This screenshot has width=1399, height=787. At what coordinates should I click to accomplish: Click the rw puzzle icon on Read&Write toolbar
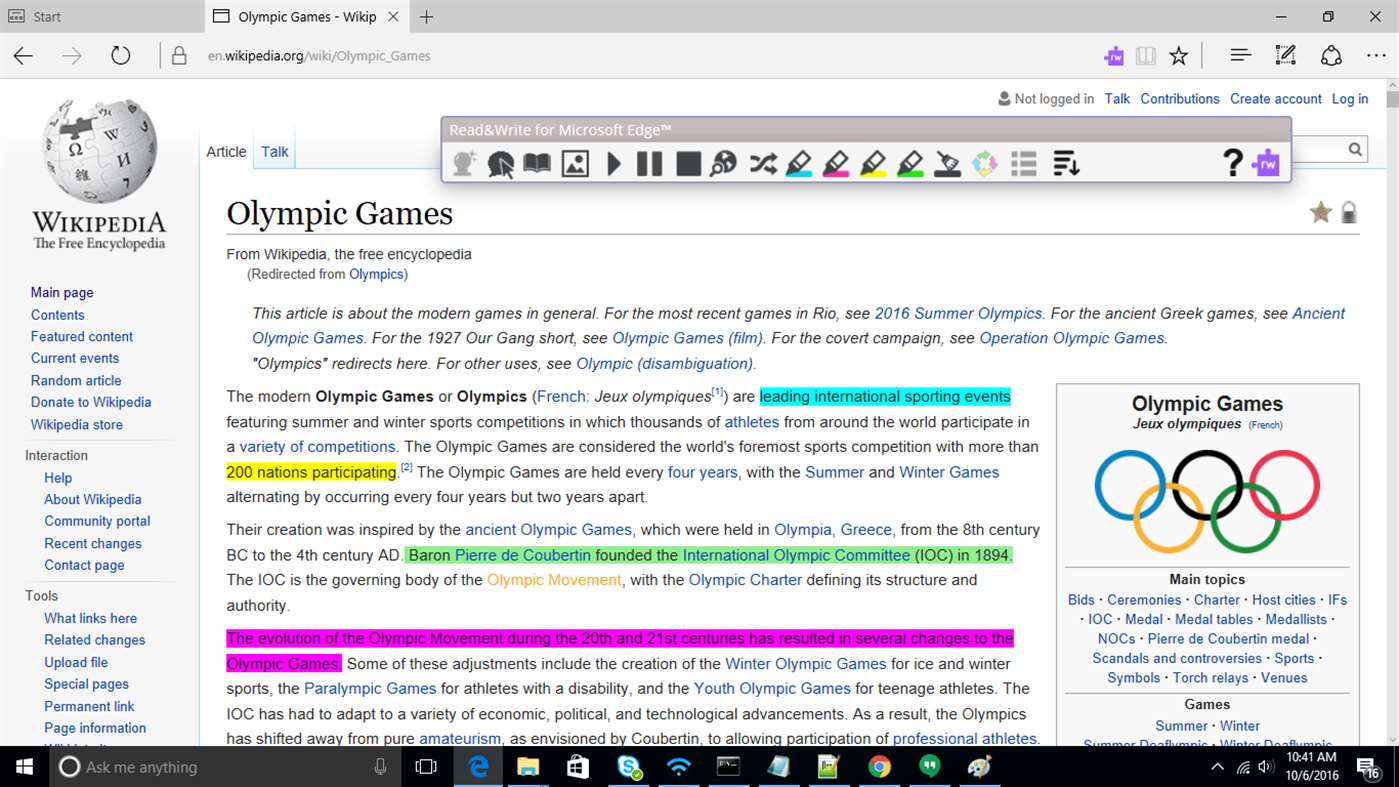(1266, 163)
